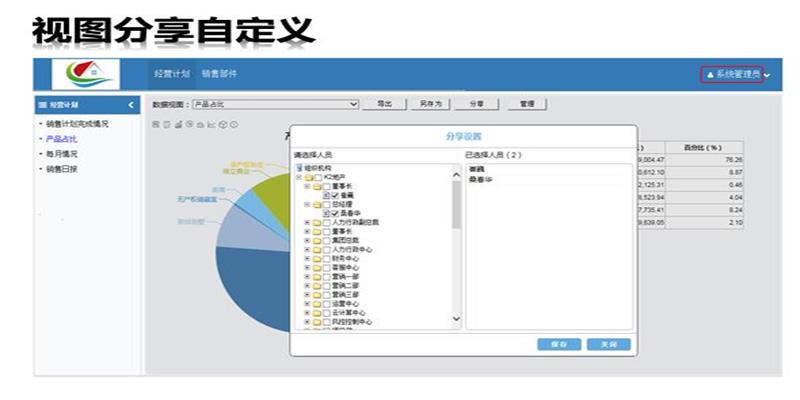Click the first chart toolbar icon

pos(155,125)
